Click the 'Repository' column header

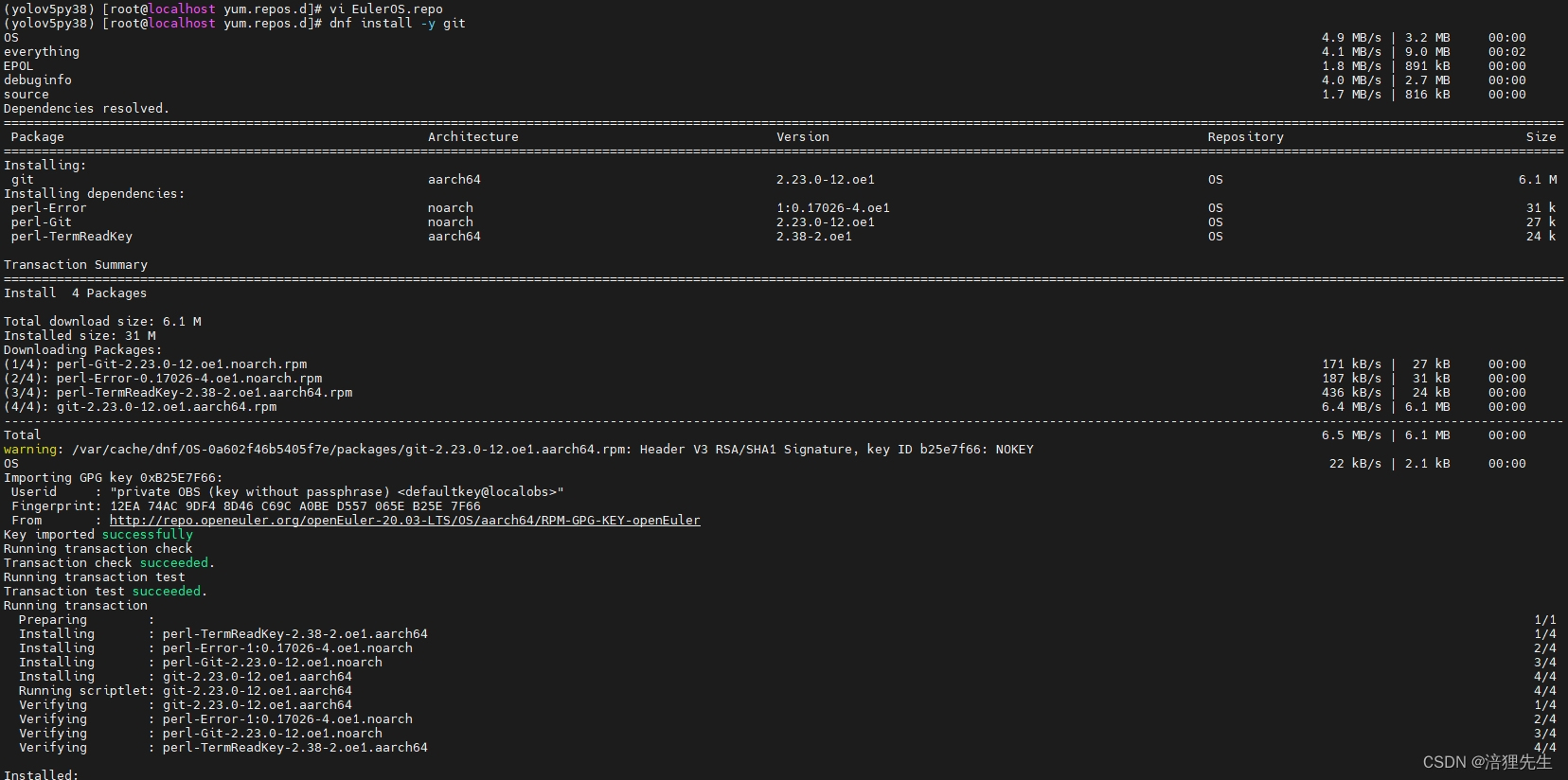pos(1246,137)
